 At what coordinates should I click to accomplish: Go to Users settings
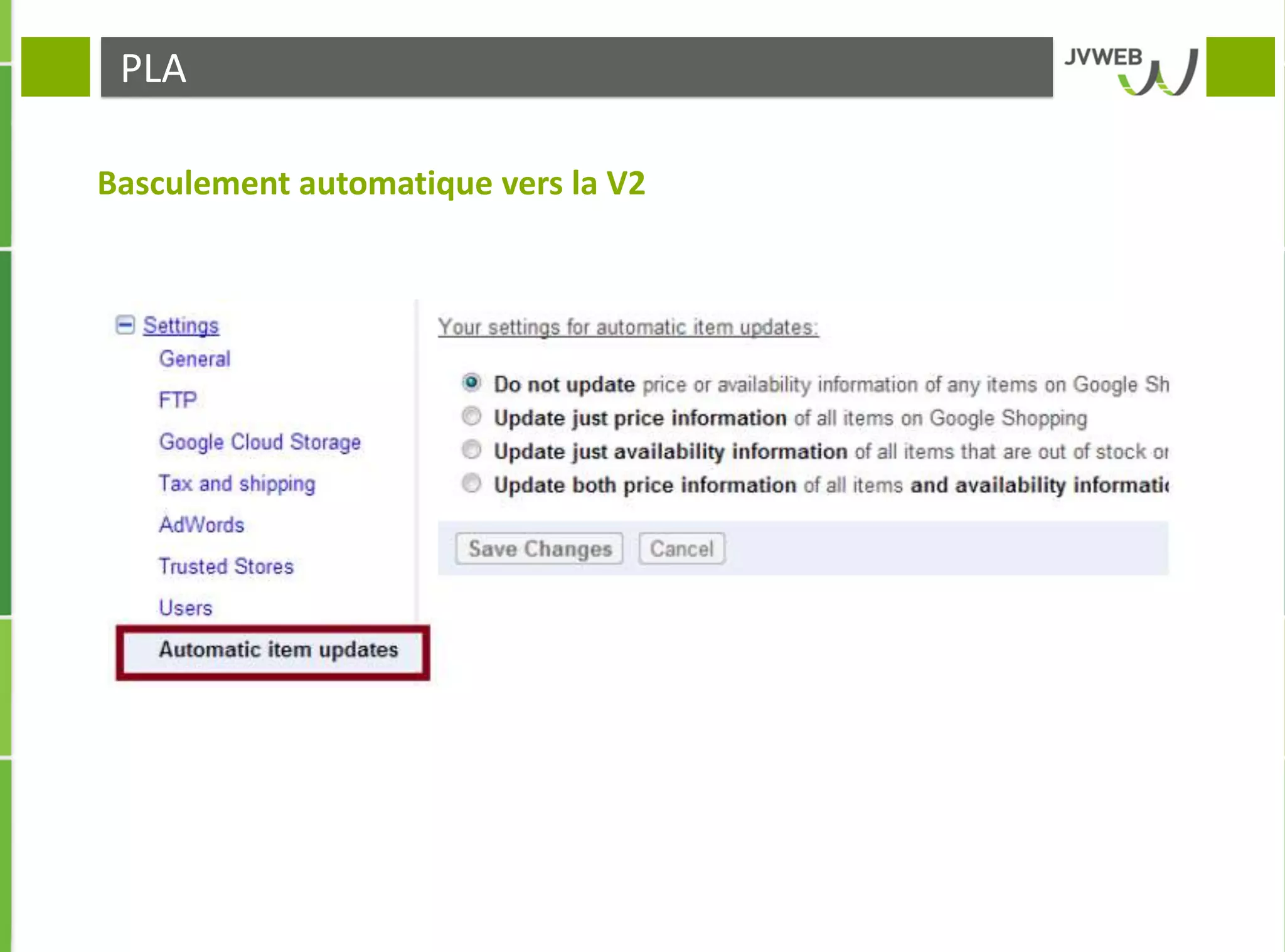(x=186, y=607)
